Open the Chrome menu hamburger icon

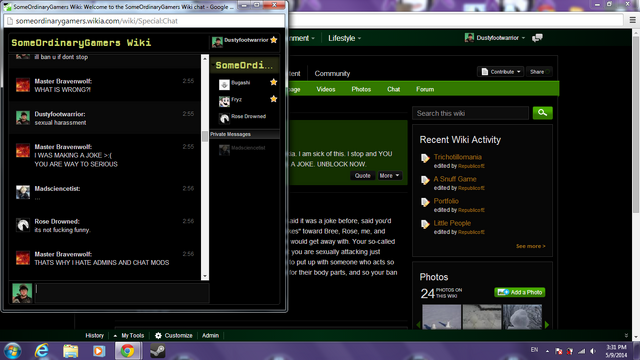click(632, 20)
